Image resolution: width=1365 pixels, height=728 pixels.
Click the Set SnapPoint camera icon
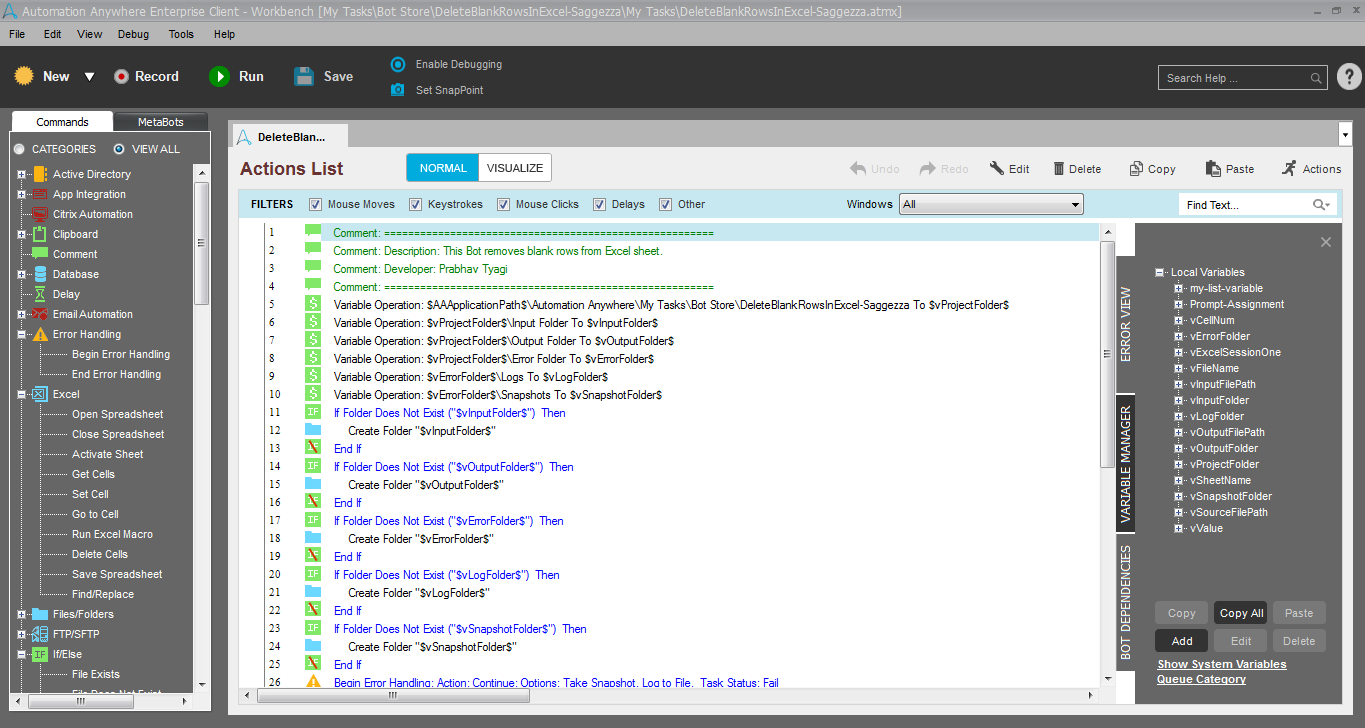(398, 90)
